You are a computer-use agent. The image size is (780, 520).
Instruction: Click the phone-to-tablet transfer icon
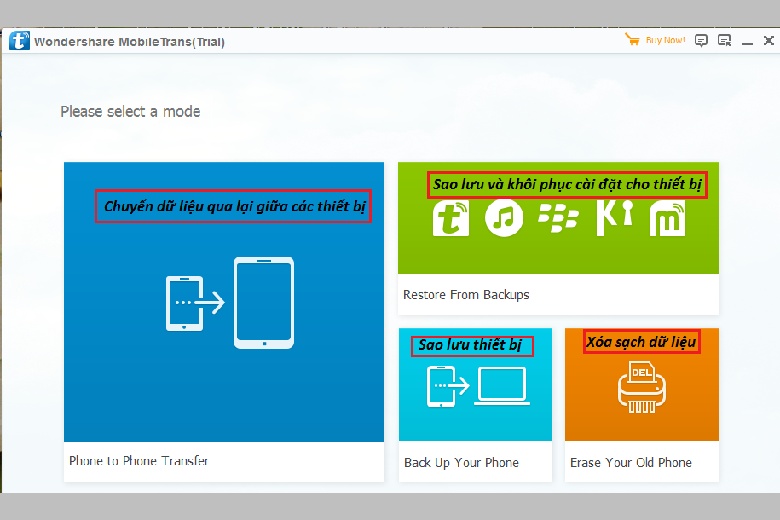(230, 303)
